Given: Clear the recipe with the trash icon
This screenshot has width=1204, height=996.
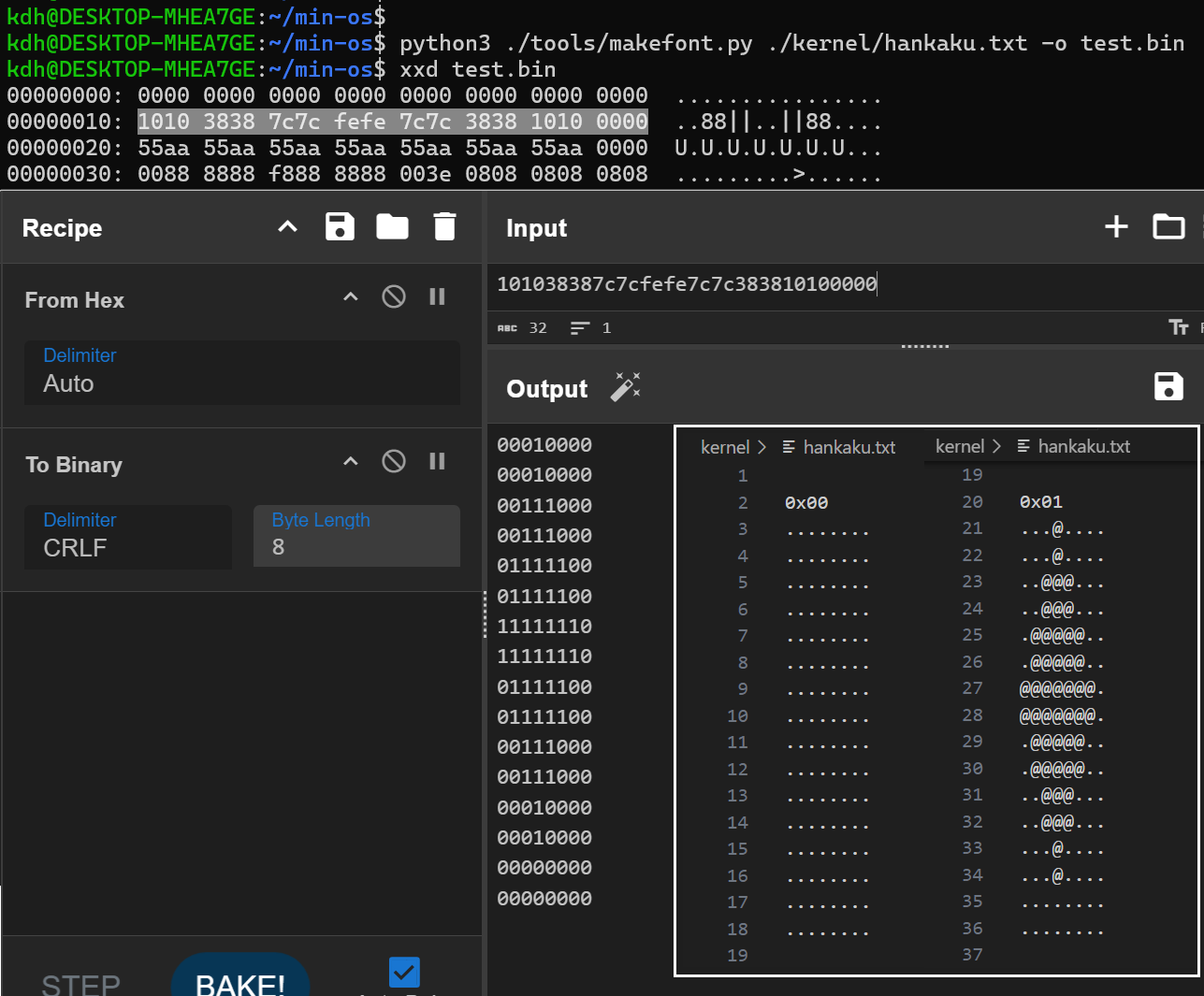Looking at the screenshot, I should click(444, 227).
